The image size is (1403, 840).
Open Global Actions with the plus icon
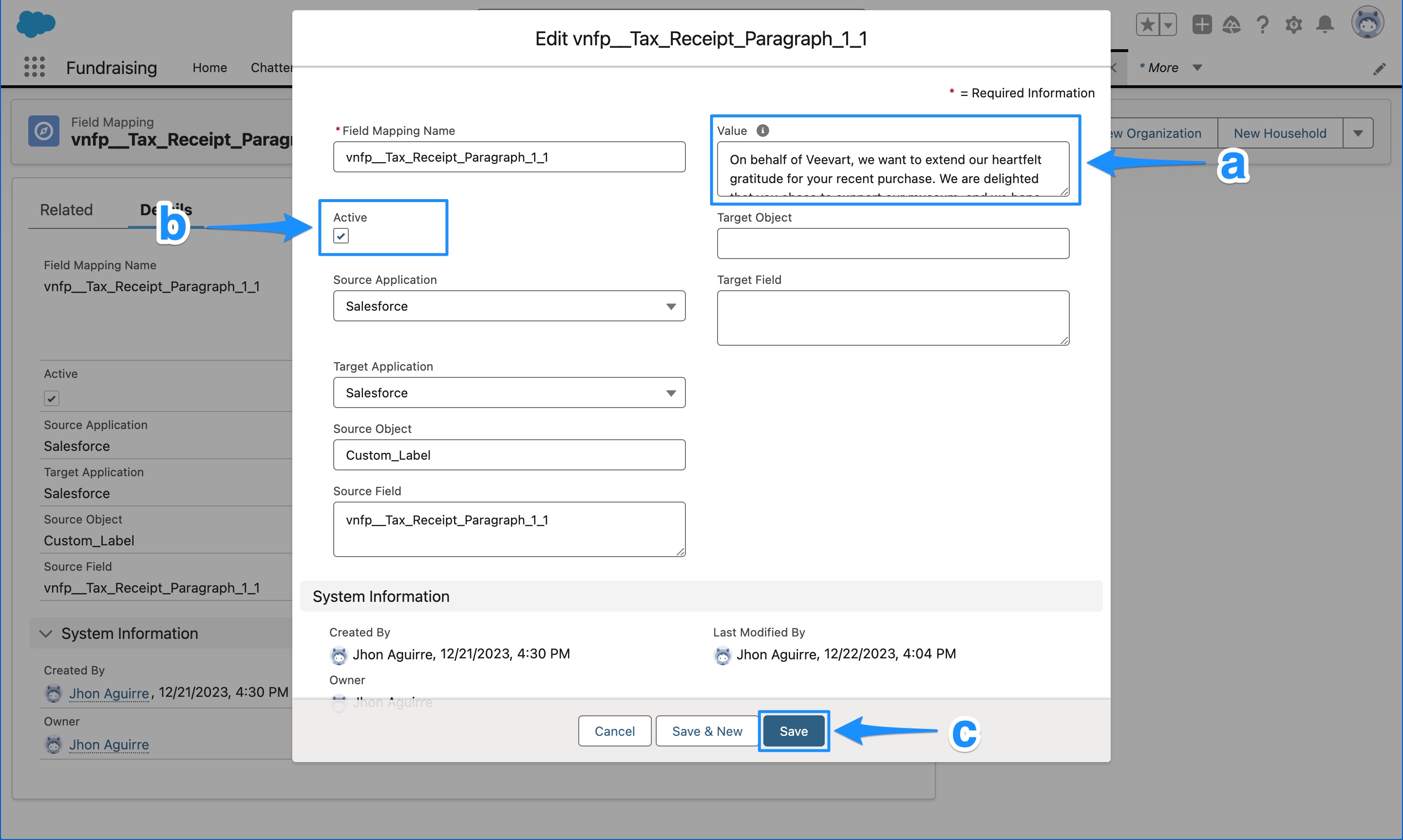tap(1201, 24)
